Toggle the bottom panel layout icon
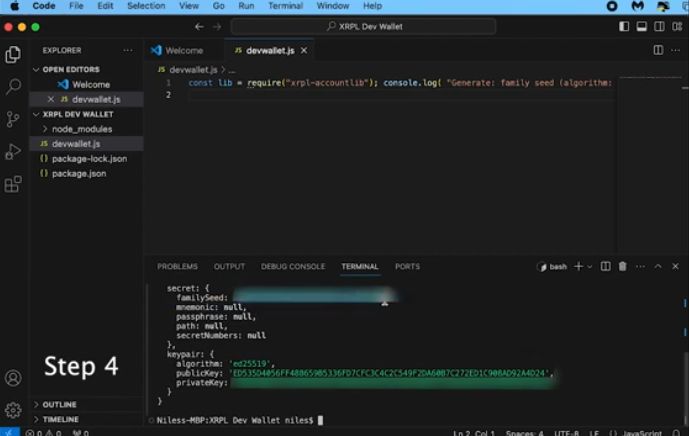Viewport: 689px width, 436px height. tap(642, 26)
